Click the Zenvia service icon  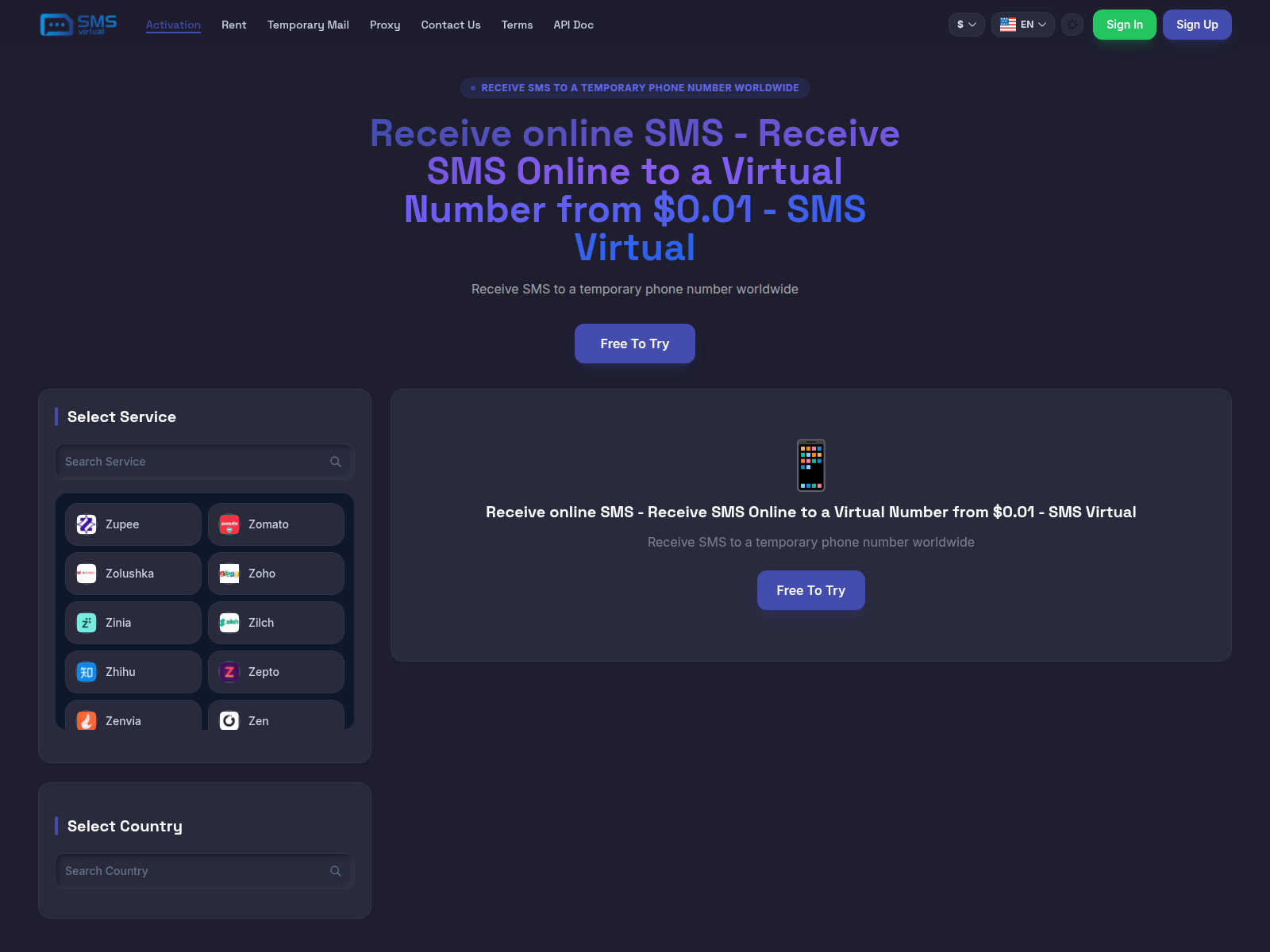pyautogui.click(x=87, y=720)
